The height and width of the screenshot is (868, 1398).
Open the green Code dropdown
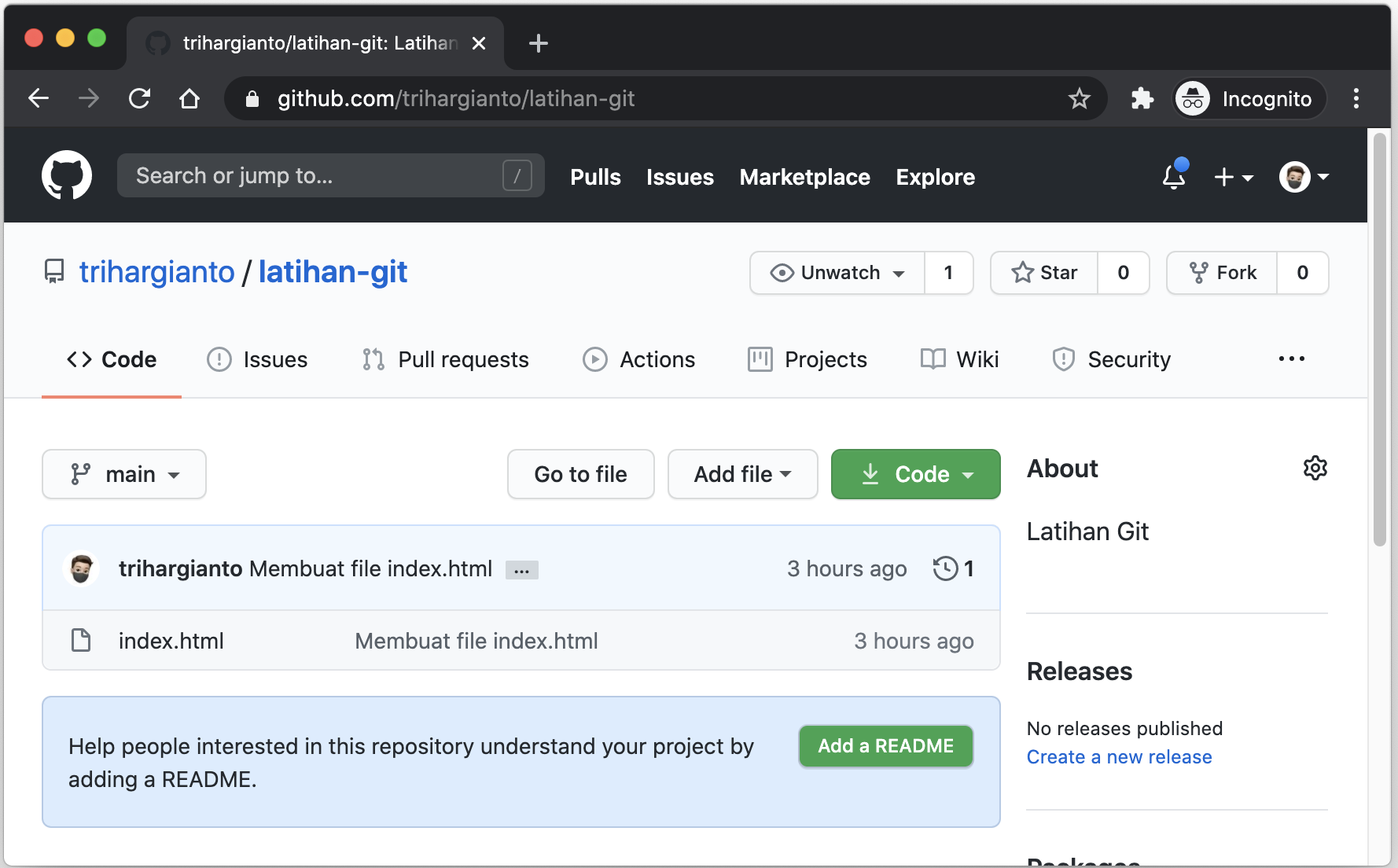click(x=914, y=474)
